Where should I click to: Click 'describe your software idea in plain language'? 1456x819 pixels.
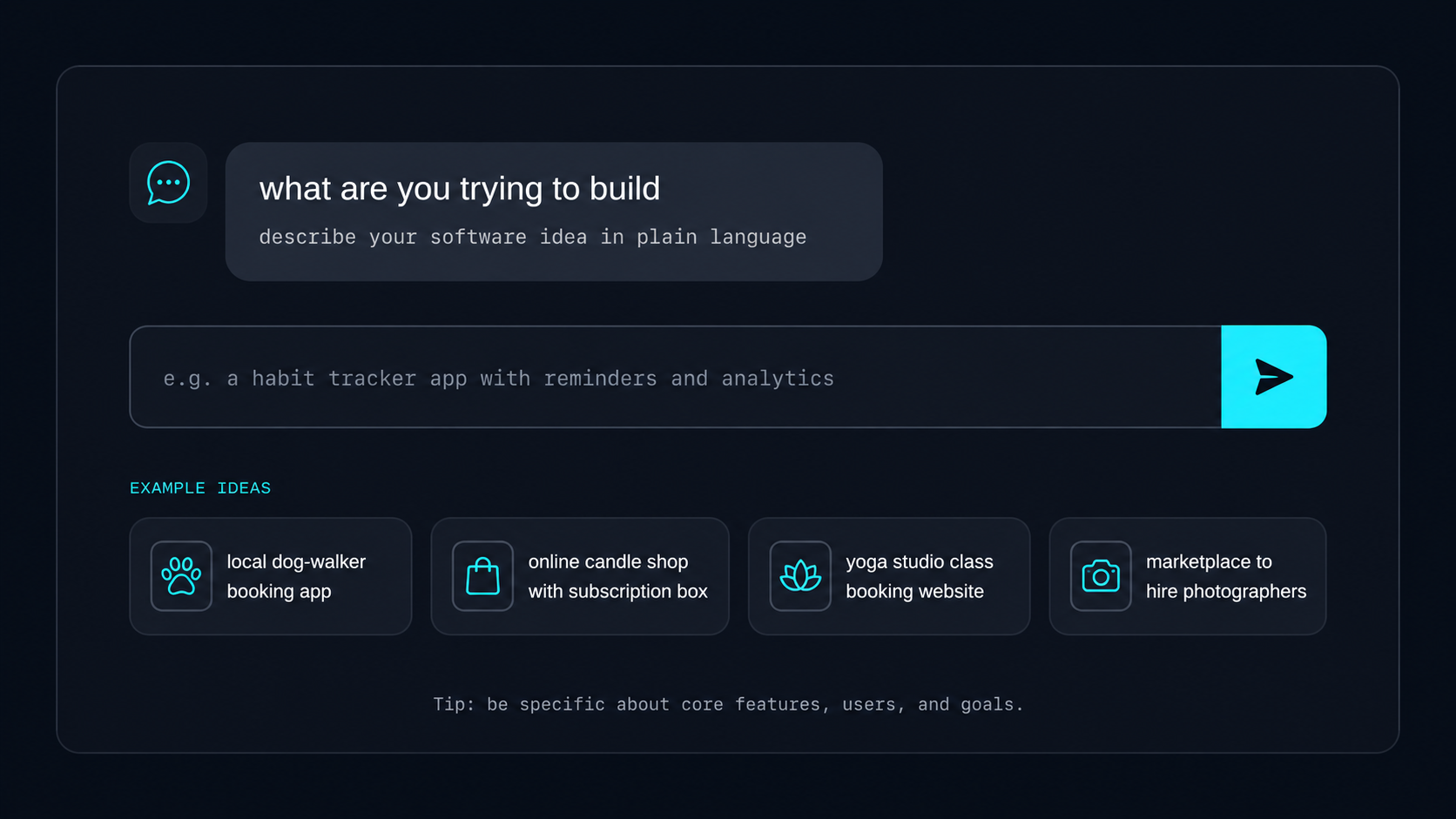pos(533,237)
